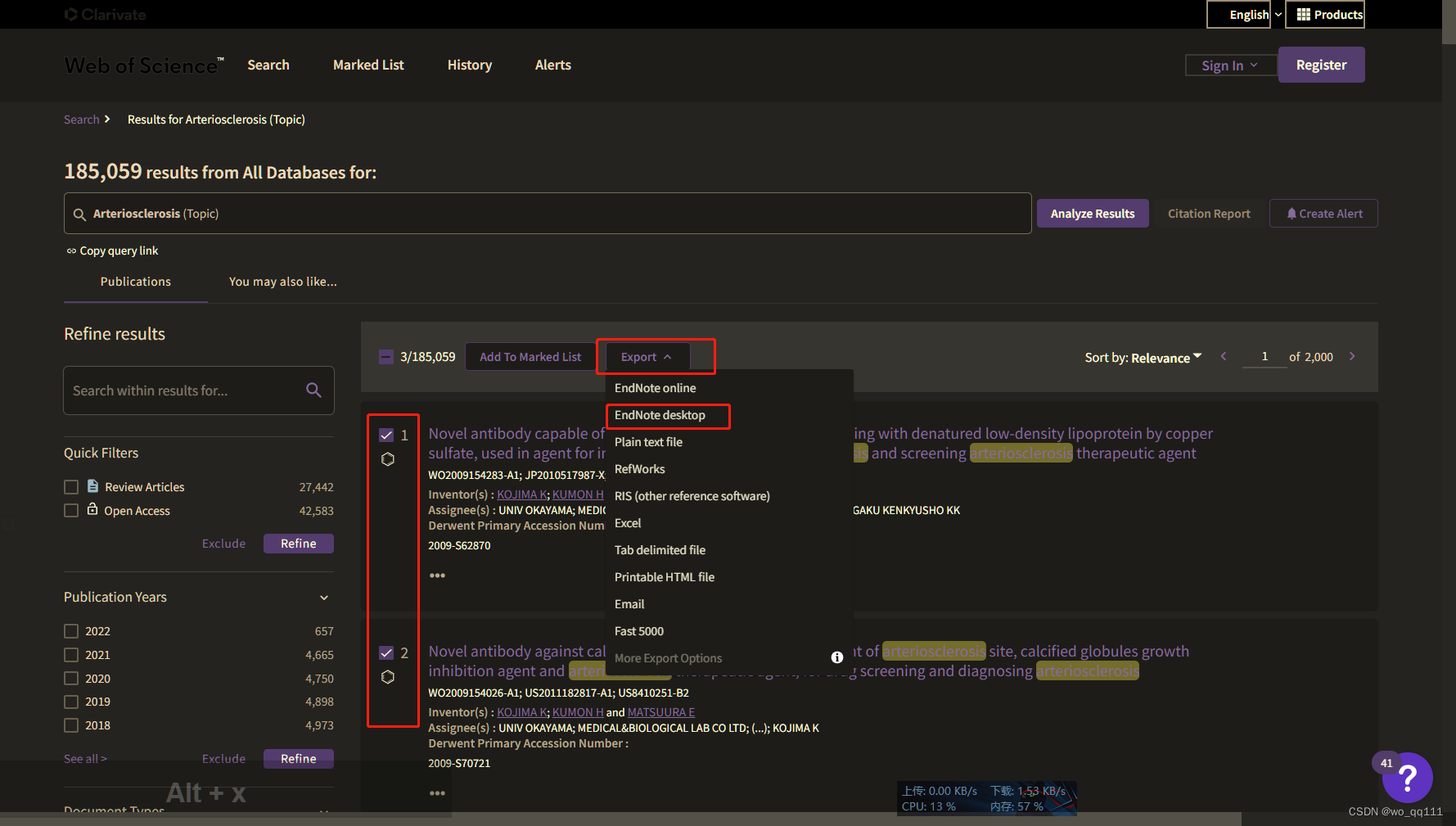Select EndNote desktop export option
Viewport: 1456px width, 826px height.
[x=660, y=415]
